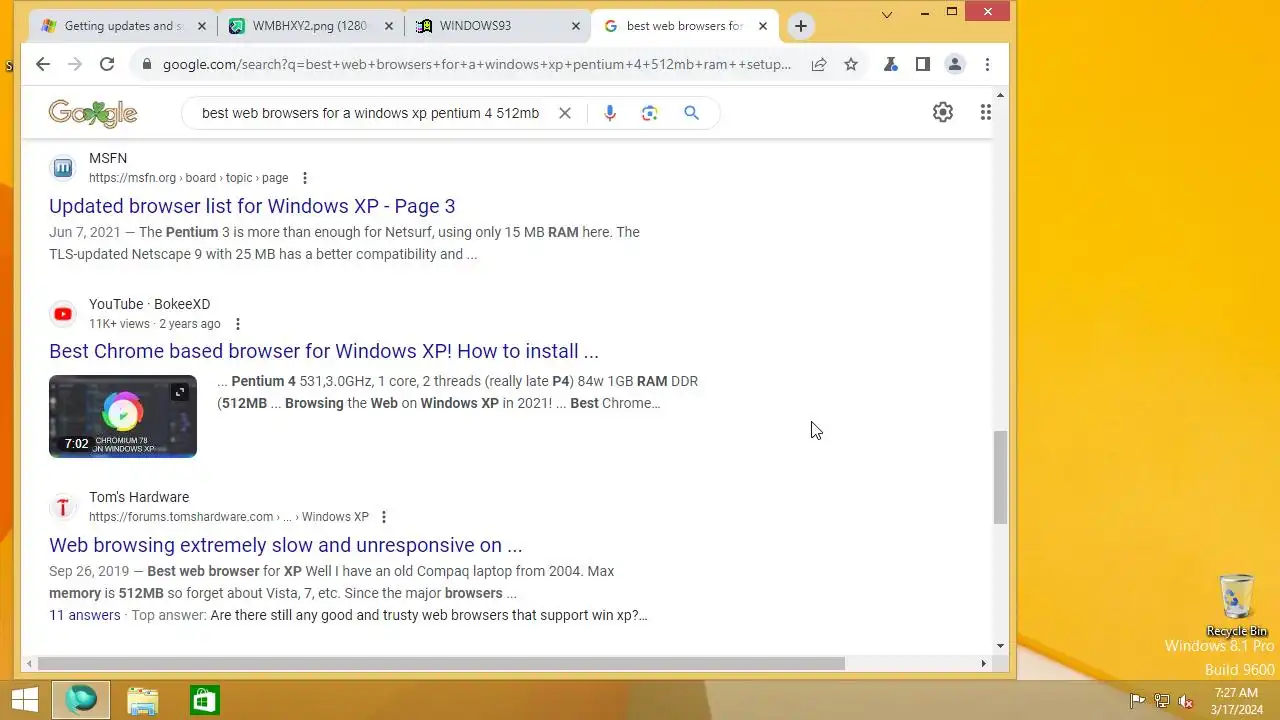The height and width of the screenshot is (720, 1280).
Task: Click the scroll right arrow
Action: (983, 663)
